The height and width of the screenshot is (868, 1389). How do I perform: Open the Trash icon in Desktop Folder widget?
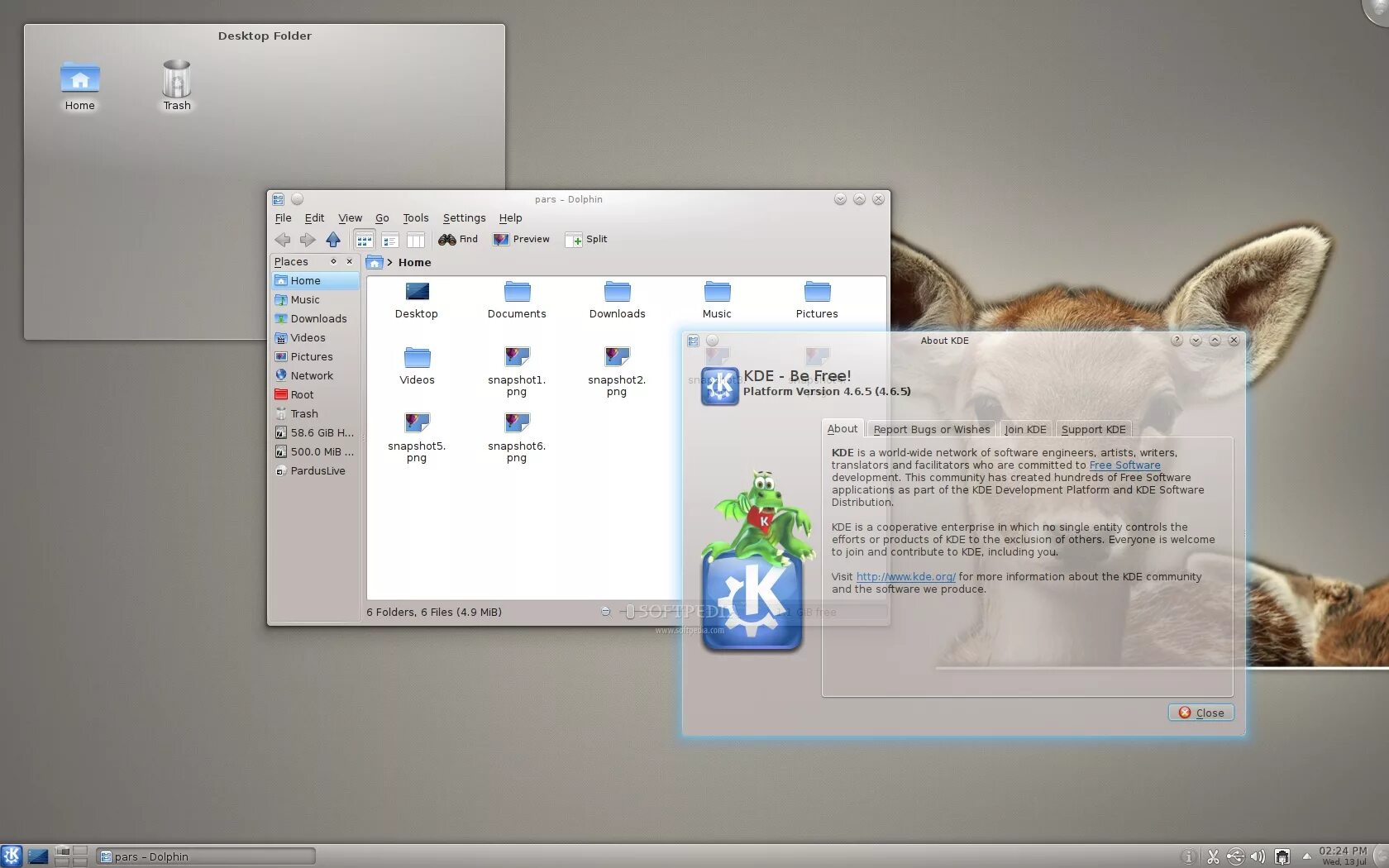point(177,86)
